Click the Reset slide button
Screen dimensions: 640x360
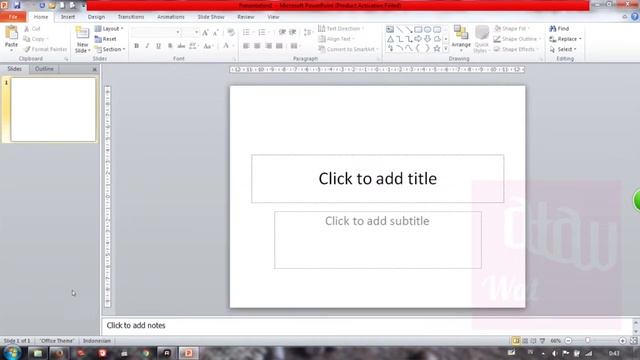[105, 39]
